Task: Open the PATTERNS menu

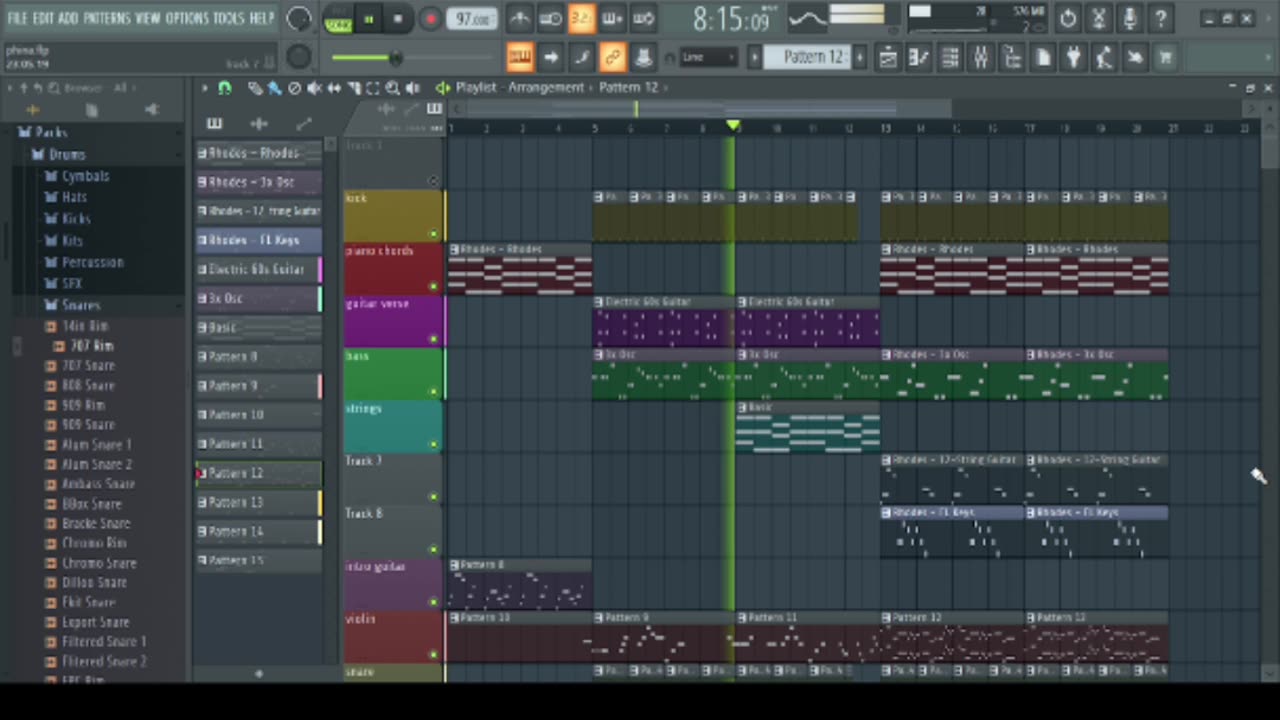Action: coord(106,18)
